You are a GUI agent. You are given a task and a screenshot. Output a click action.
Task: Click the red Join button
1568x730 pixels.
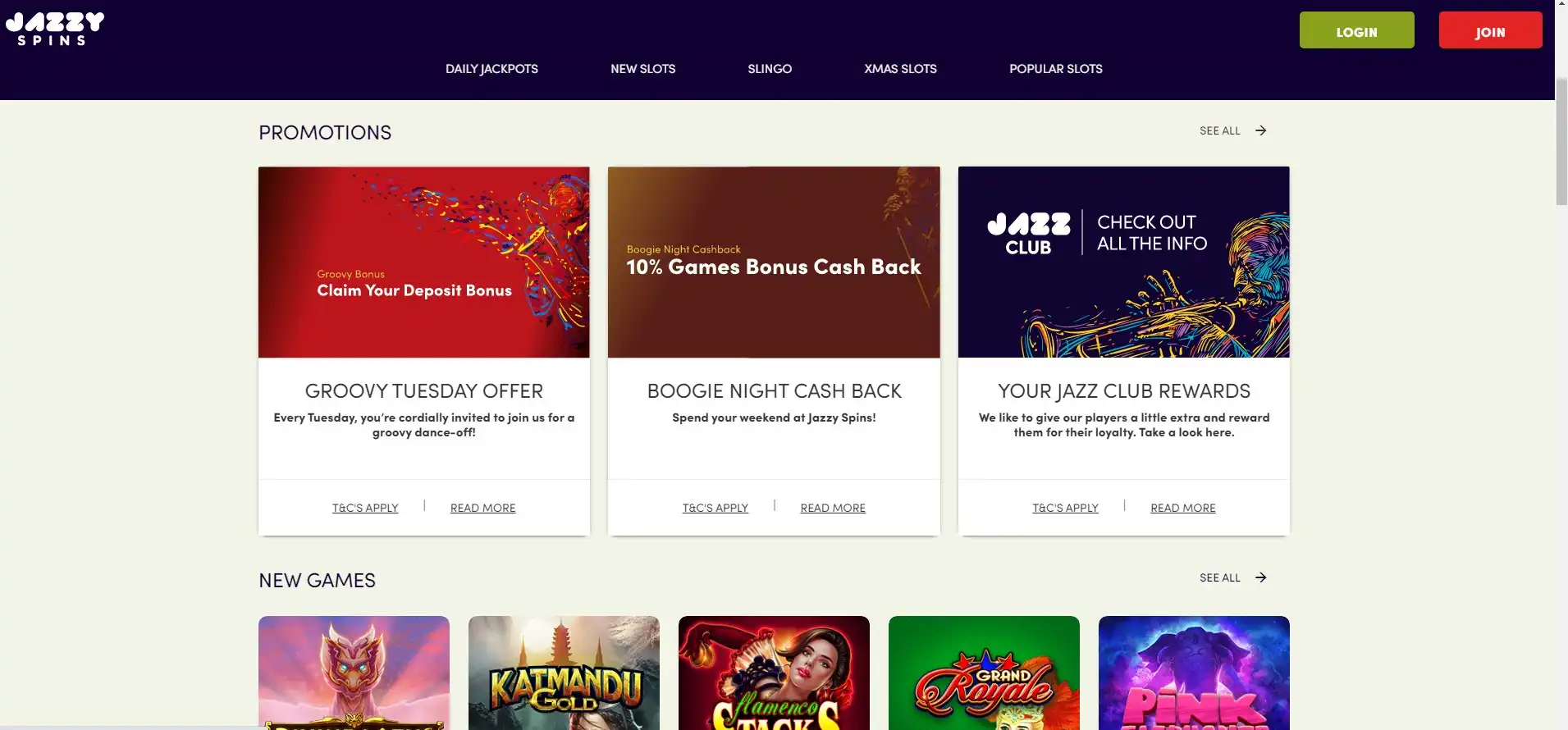[x=1490, y=30]
